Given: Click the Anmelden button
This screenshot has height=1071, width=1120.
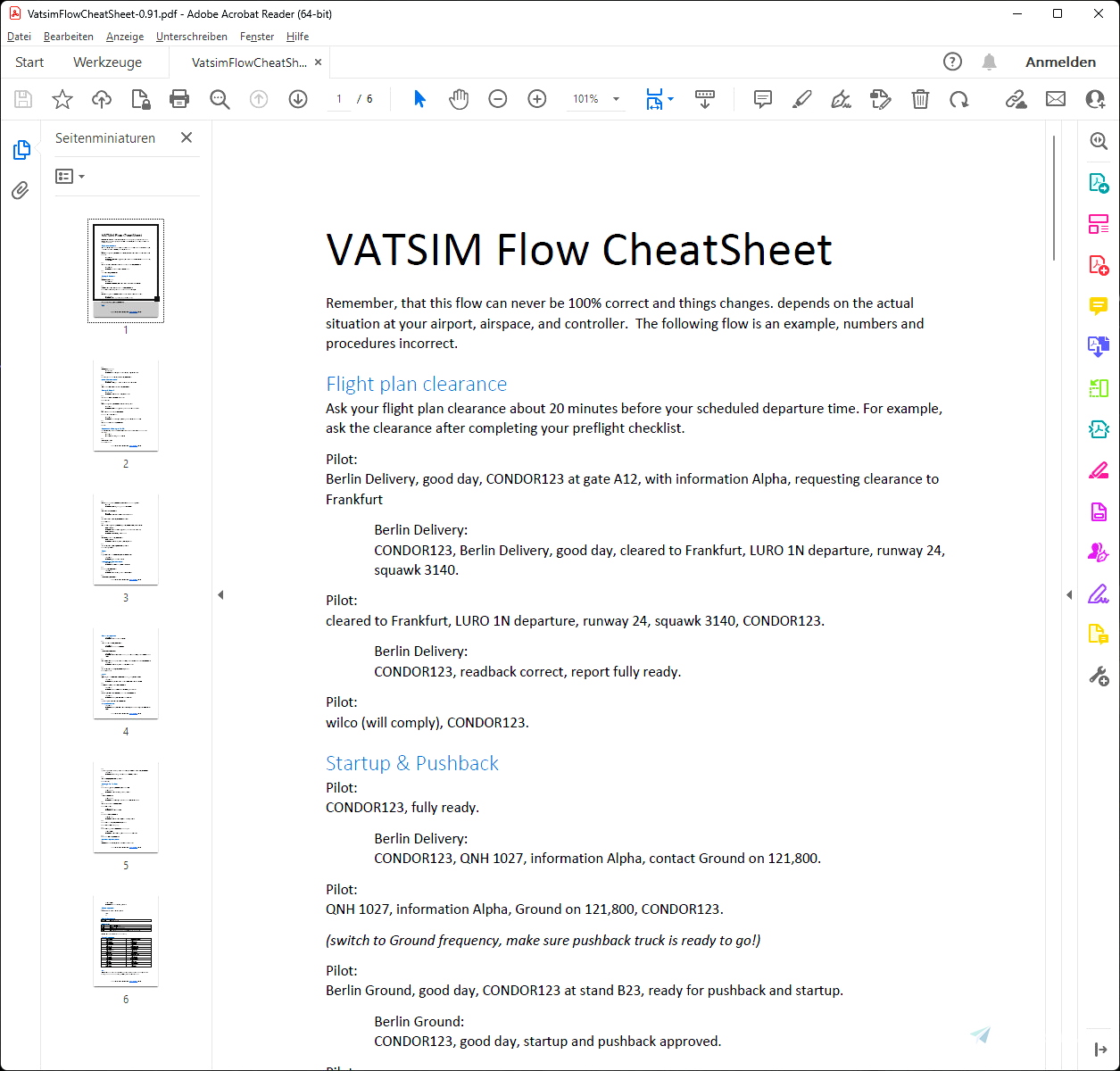Looking at the screenshot, I should (1060, 62).
